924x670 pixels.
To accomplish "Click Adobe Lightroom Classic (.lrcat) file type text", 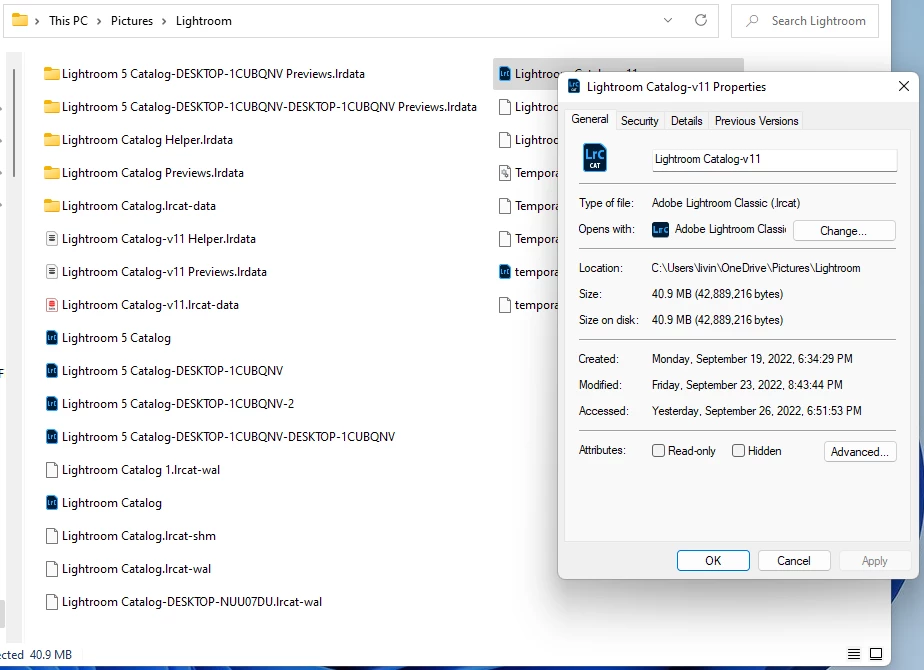I will [726, 203].
